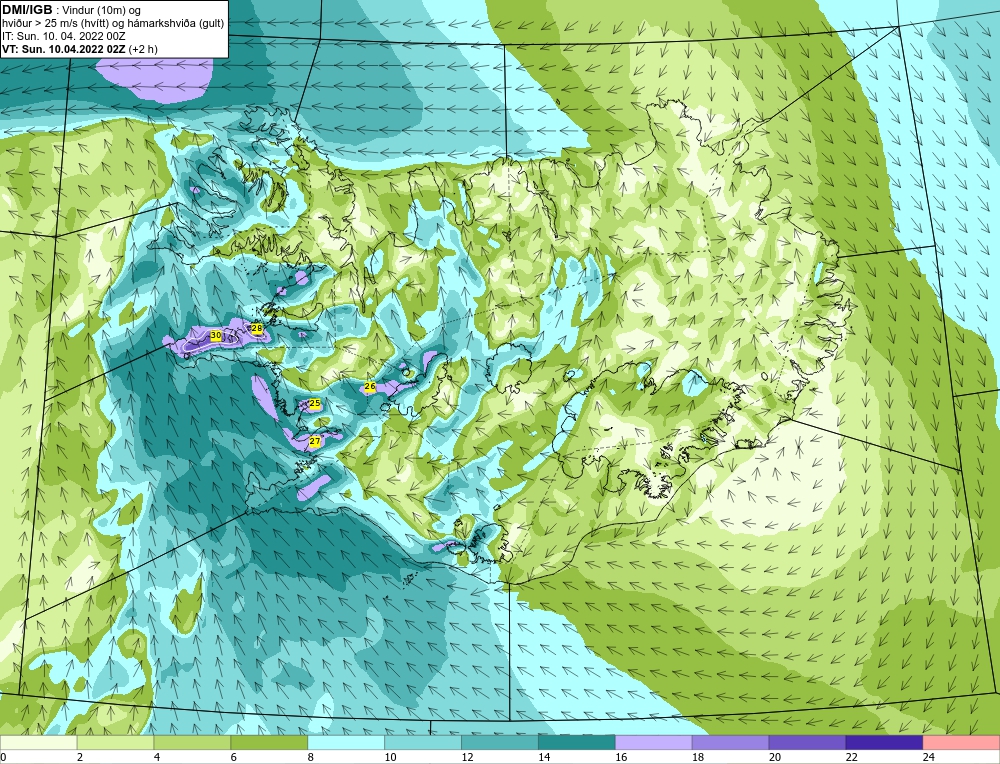Select the 2–4 m/s legend swatch

tap(115, 742)
